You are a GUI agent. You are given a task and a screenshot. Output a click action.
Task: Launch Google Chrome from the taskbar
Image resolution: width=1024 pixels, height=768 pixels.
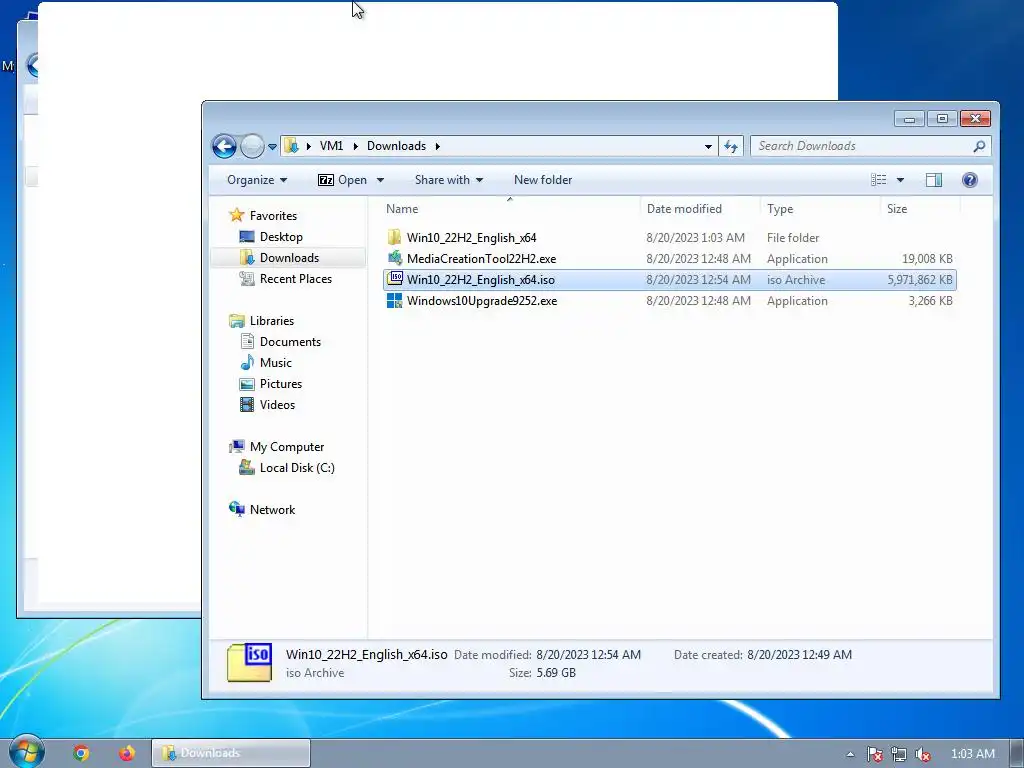[81, 753]
